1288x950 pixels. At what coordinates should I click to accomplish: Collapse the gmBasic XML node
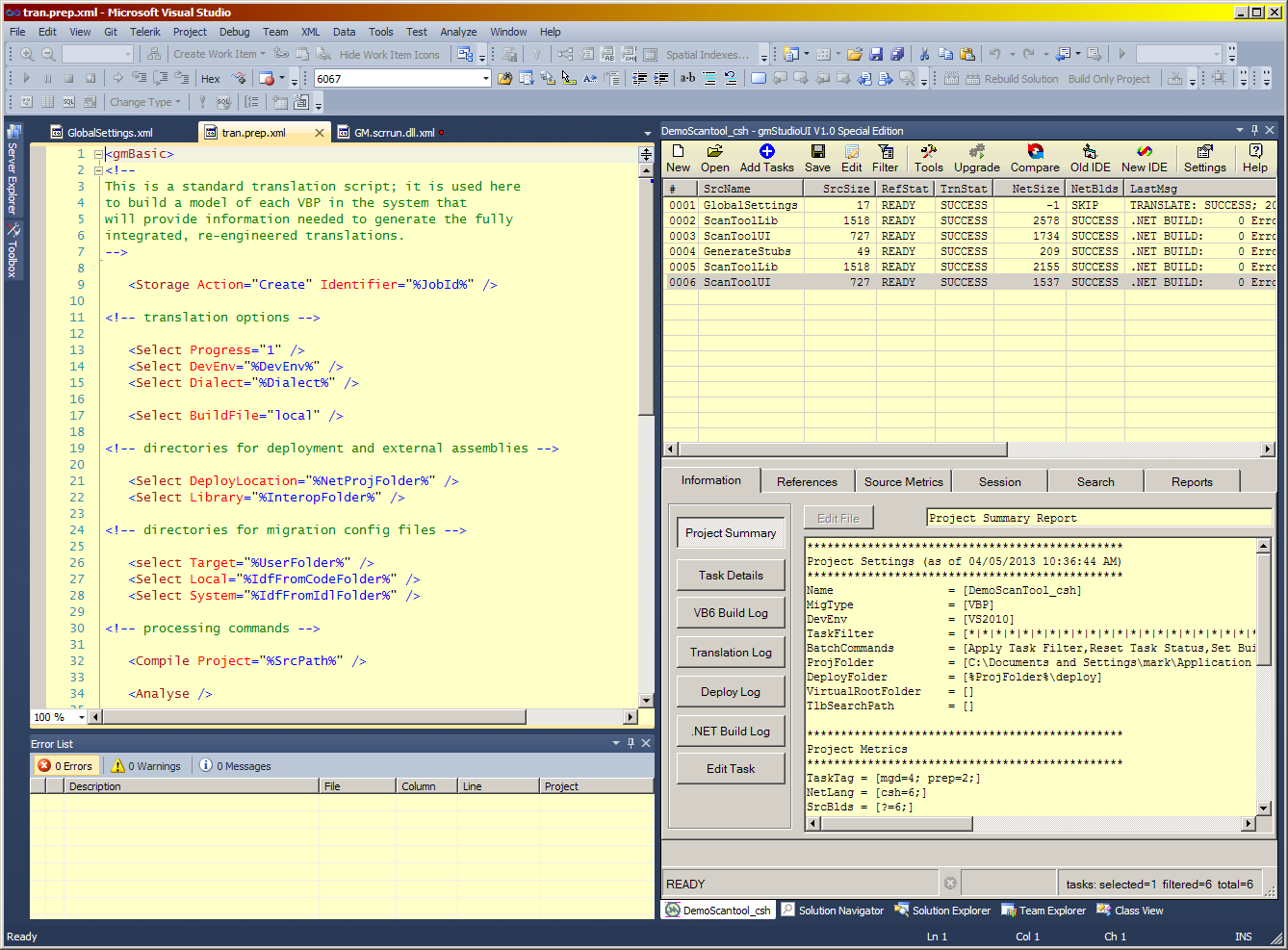(x=98, y=154)
